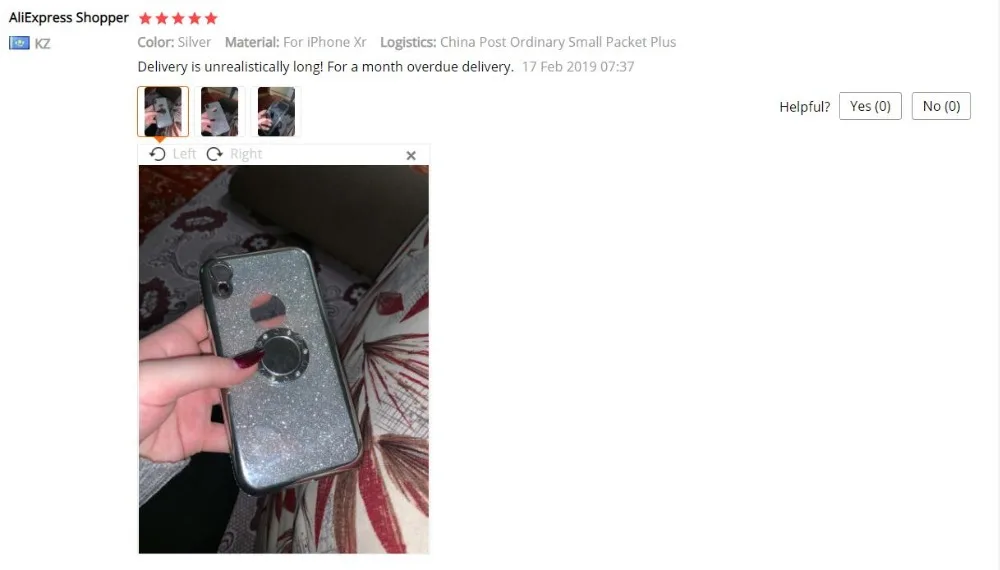
Task: Close the enlarged review photo
Action: pyautogui.click(x=411, y=155)
